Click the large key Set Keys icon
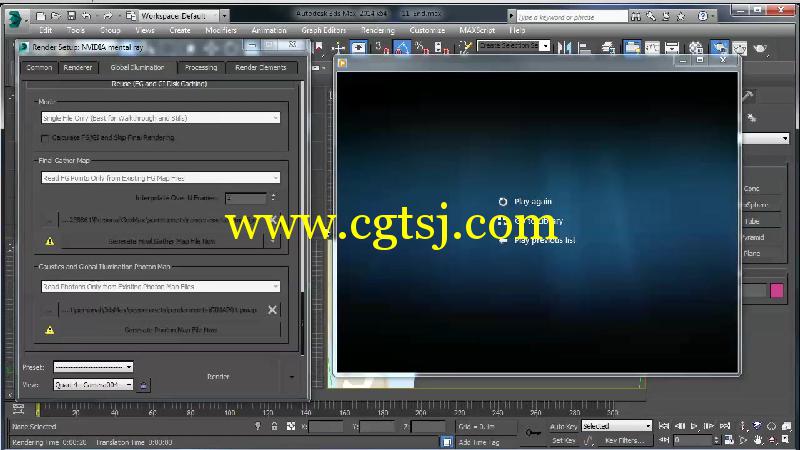800x450 pixels. tap(533, 433)
